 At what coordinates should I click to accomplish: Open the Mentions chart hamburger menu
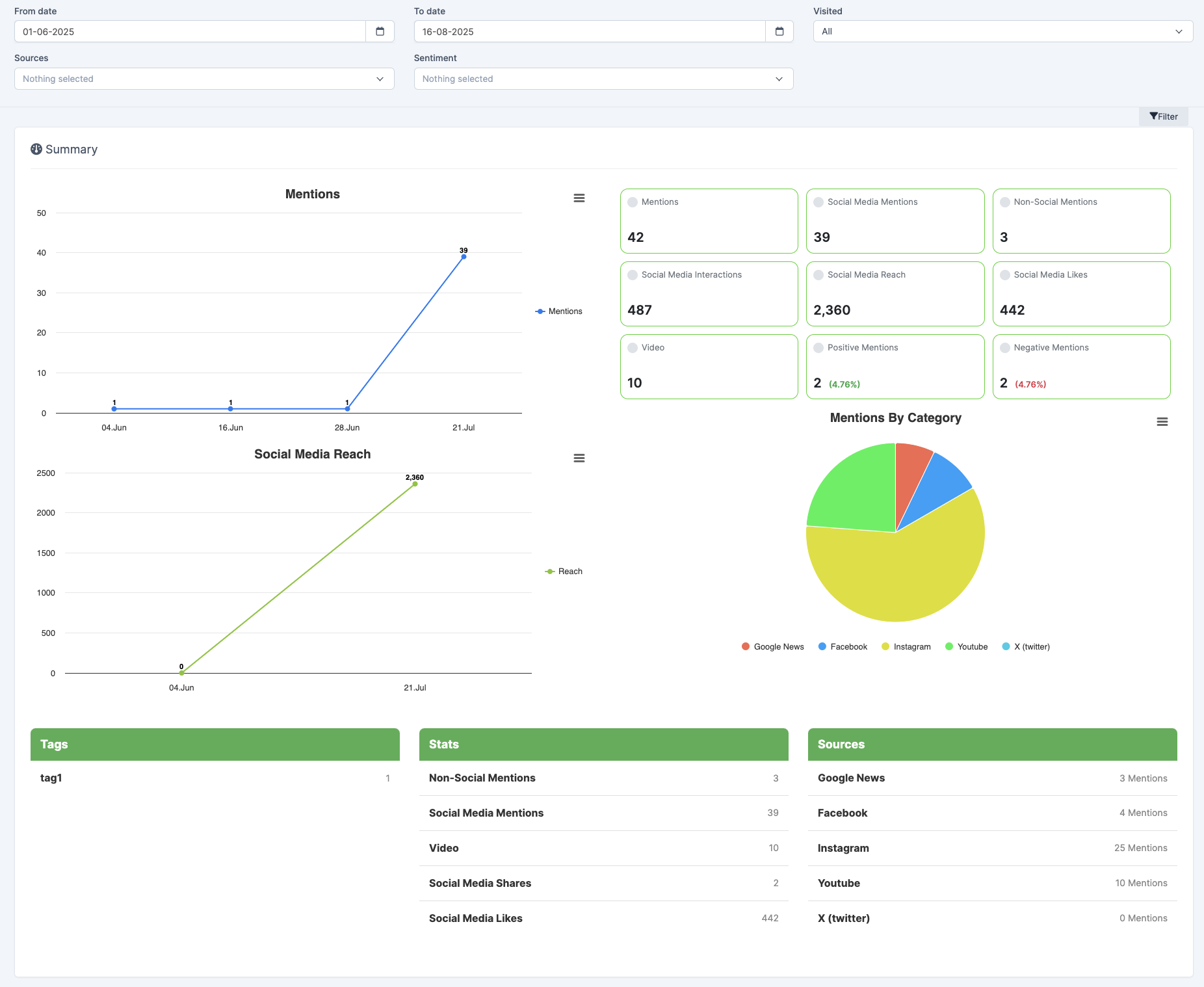[579, 198]
